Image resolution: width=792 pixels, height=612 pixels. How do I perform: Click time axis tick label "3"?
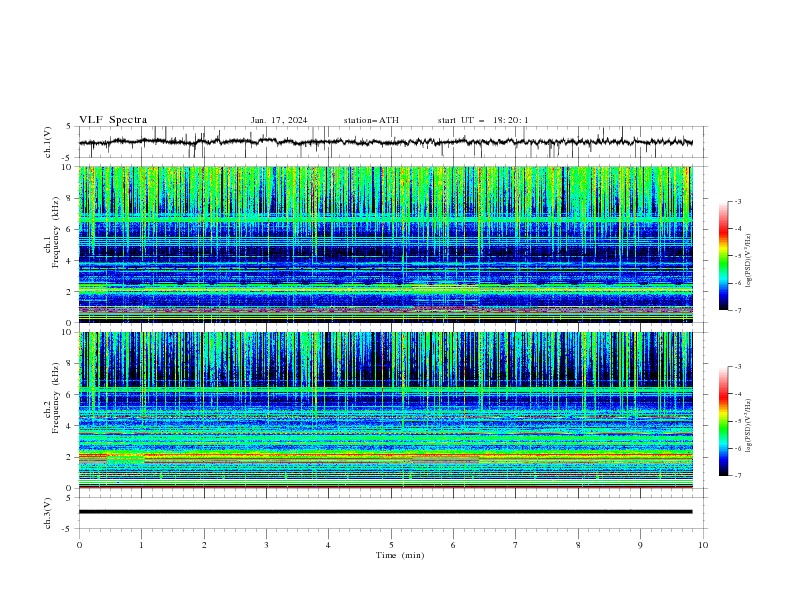pos(266,545)
